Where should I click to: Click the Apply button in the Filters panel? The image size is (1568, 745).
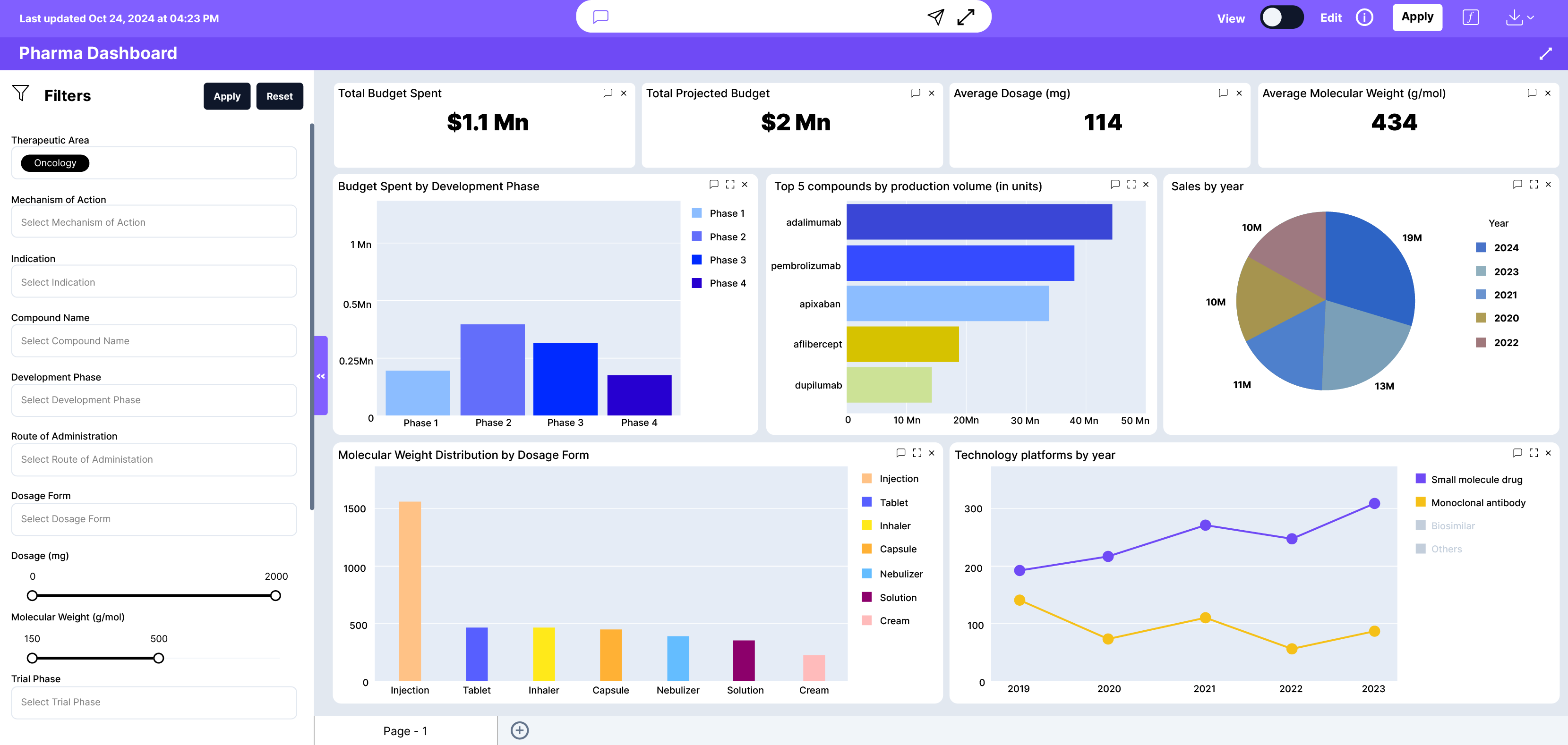(x=226, y=95)
